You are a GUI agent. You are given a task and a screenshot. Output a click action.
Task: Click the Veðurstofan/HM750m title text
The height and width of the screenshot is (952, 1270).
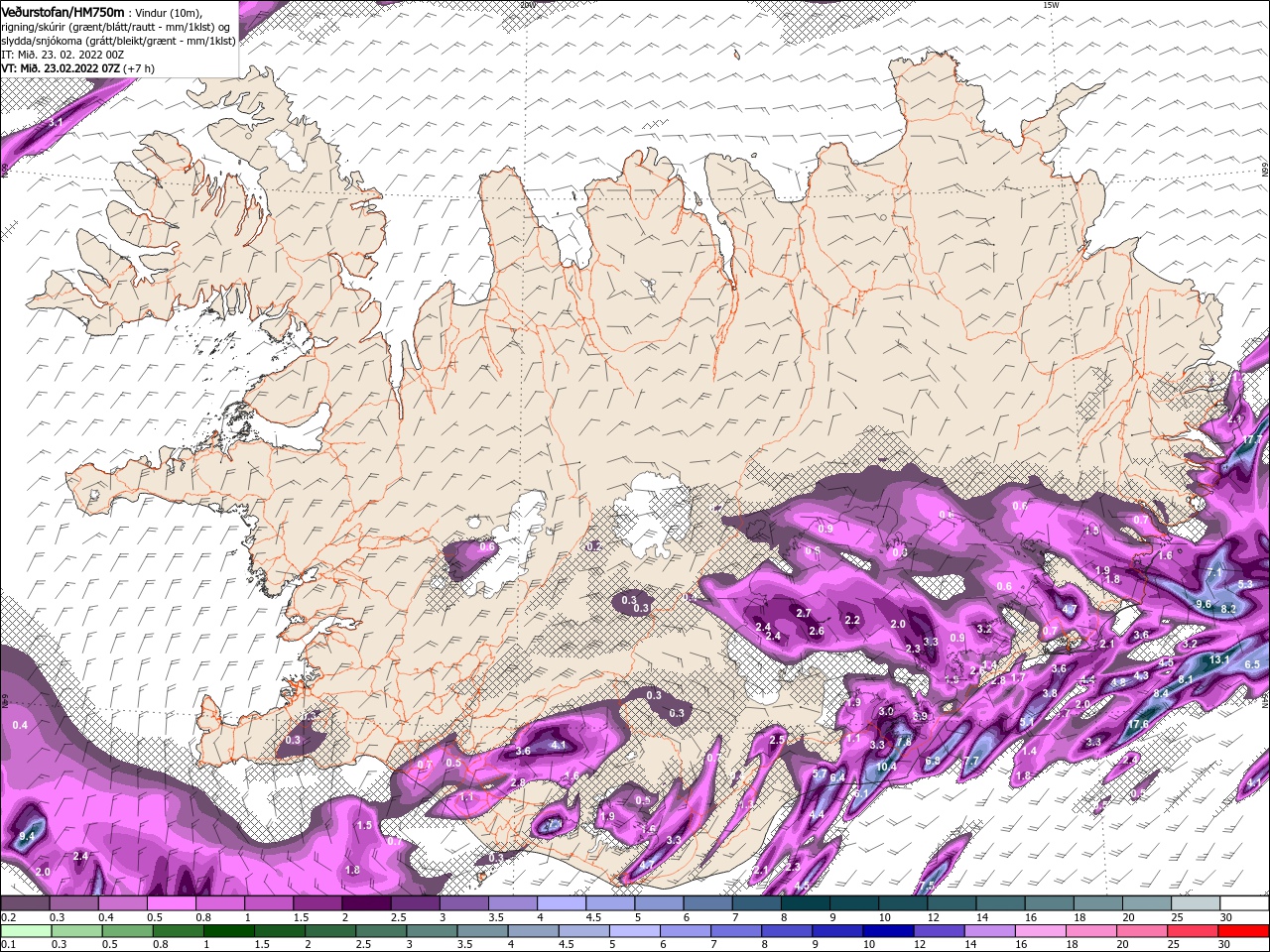click(63, 12)
